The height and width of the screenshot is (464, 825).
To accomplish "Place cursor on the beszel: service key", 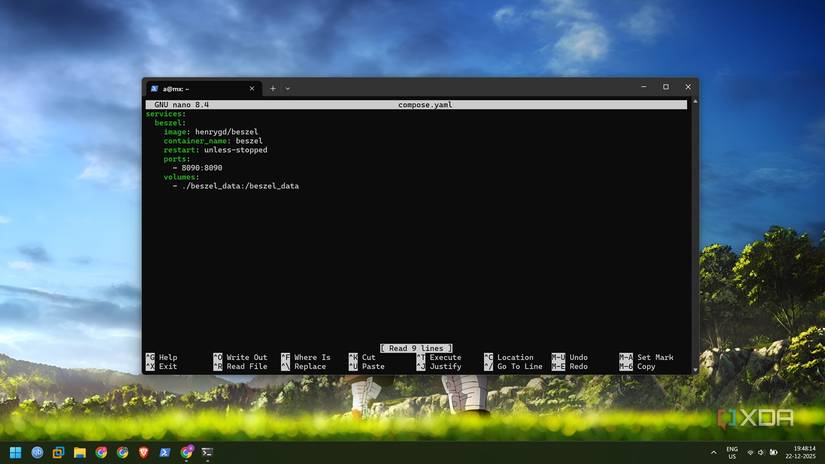I will coord(170,123).
